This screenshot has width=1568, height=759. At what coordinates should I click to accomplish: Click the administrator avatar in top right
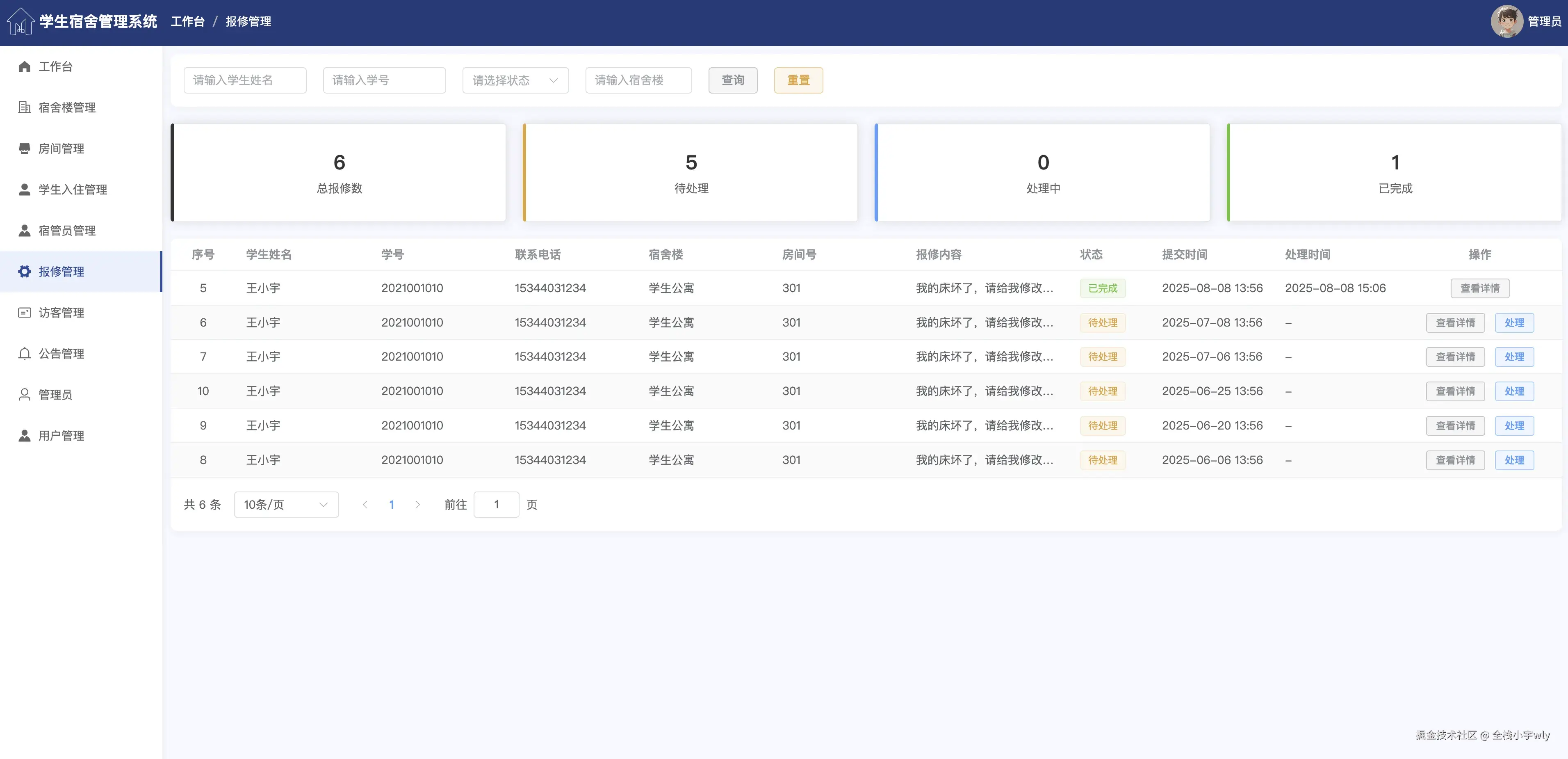coord(1506,21)
